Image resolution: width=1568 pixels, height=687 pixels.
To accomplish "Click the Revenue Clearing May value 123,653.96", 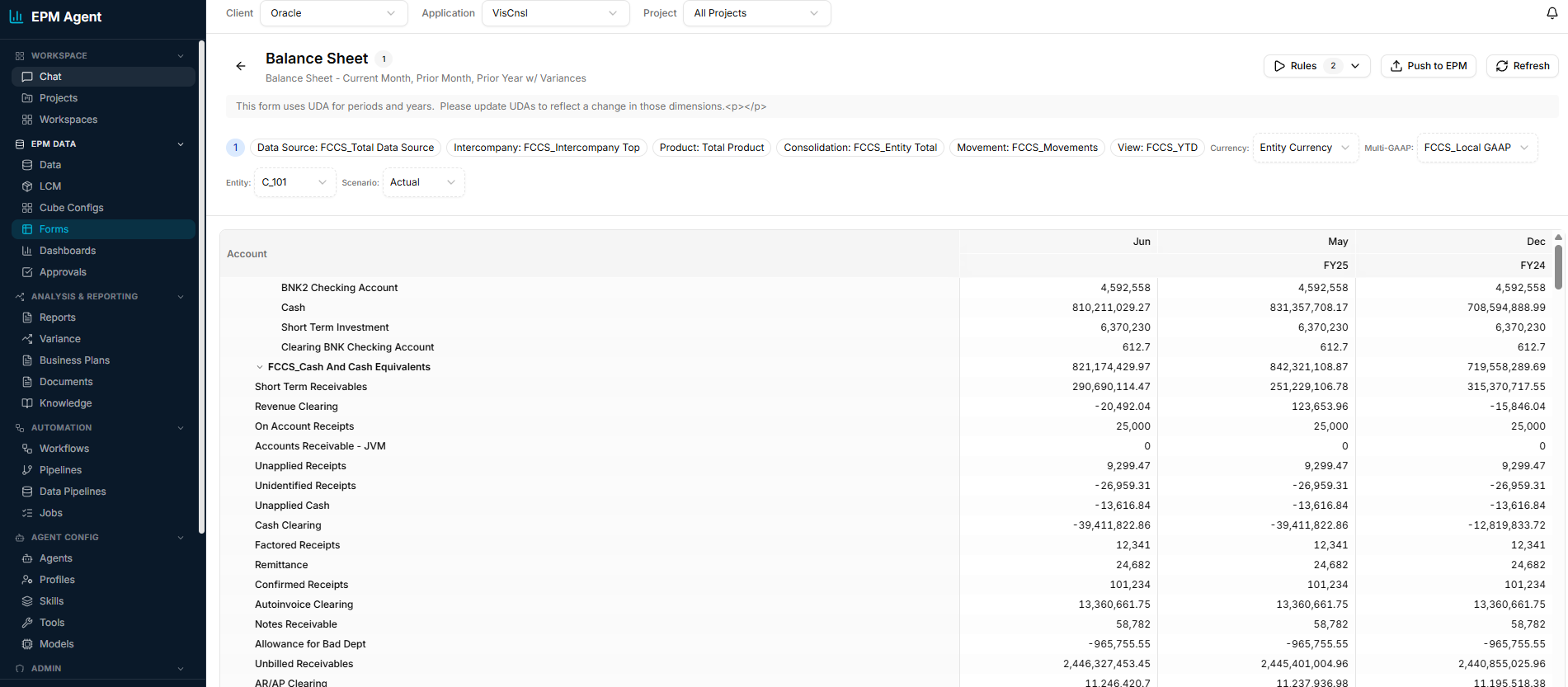I will (x=1320, y=407).
